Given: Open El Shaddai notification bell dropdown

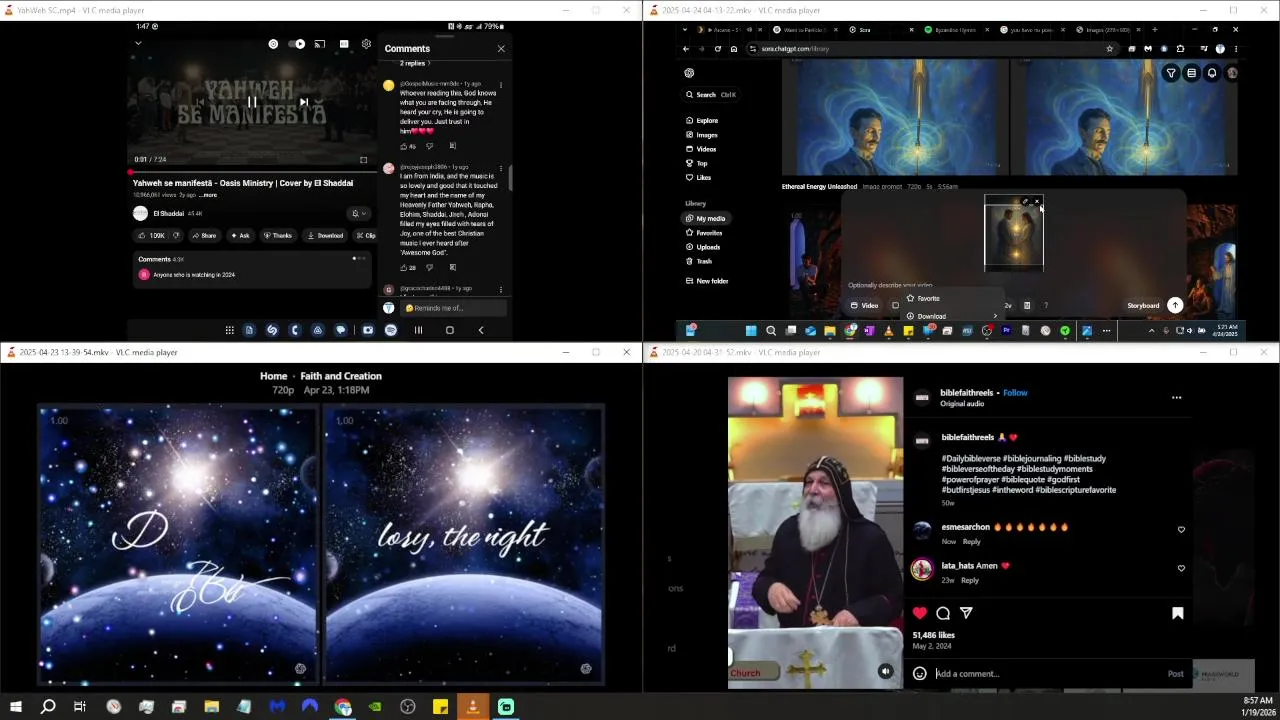Looking at the screenshot, I should tap(358, 213).
